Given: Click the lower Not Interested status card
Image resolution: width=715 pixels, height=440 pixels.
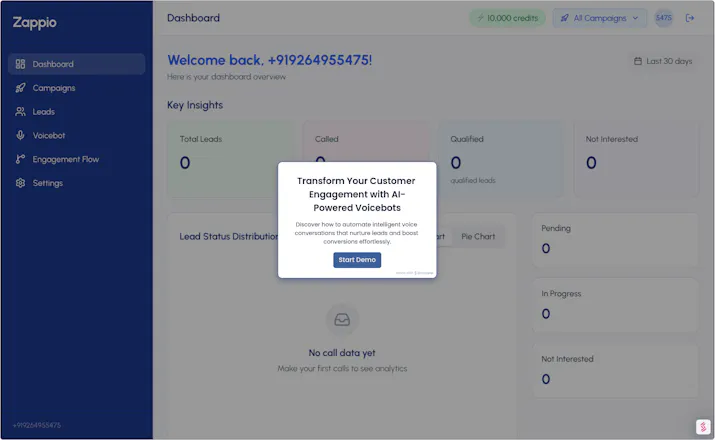Looking at the screenshot, I should pyautogui.click(x=615, y=371).
